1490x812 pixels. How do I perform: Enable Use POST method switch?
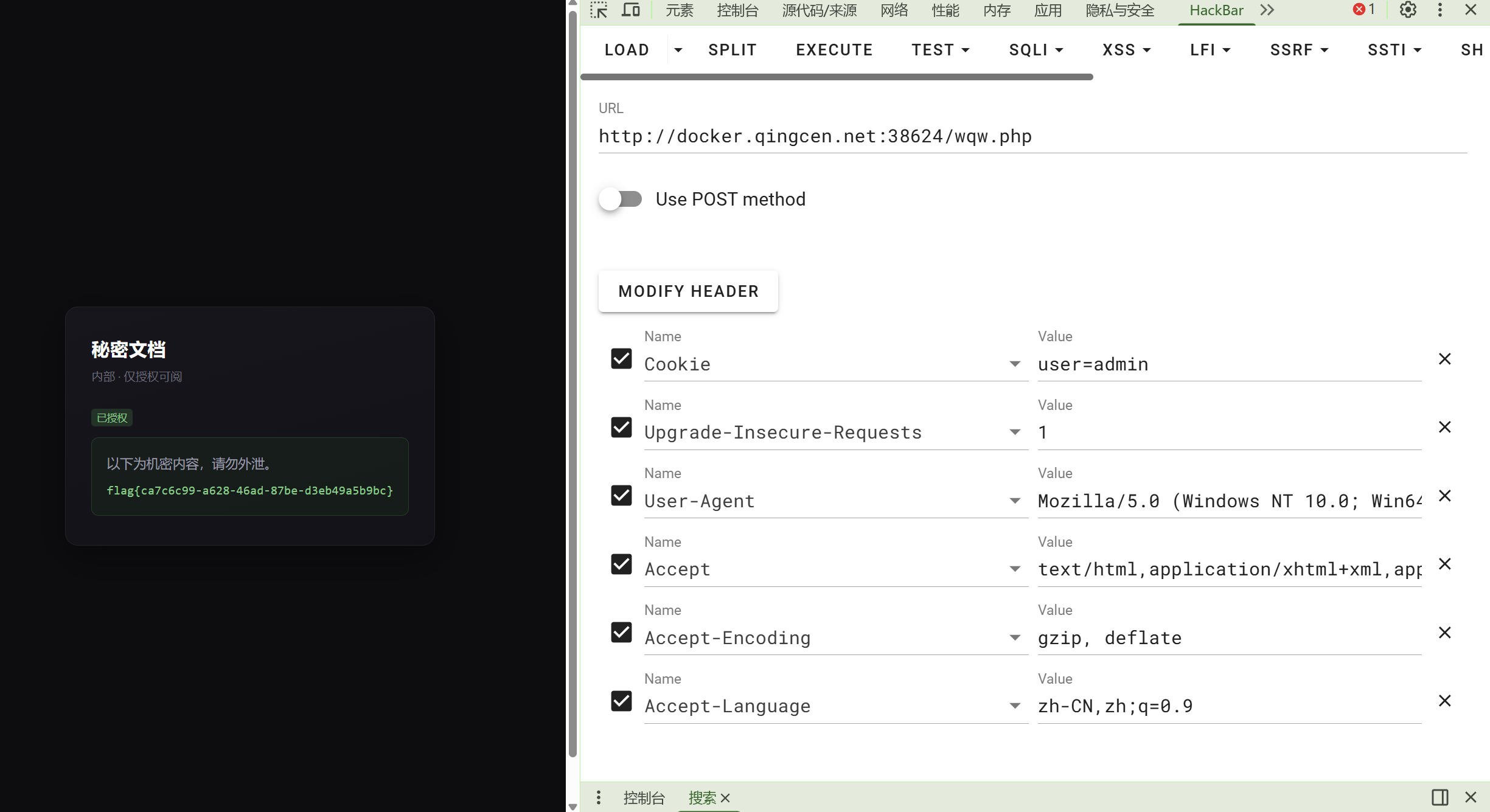click(620, 199)
